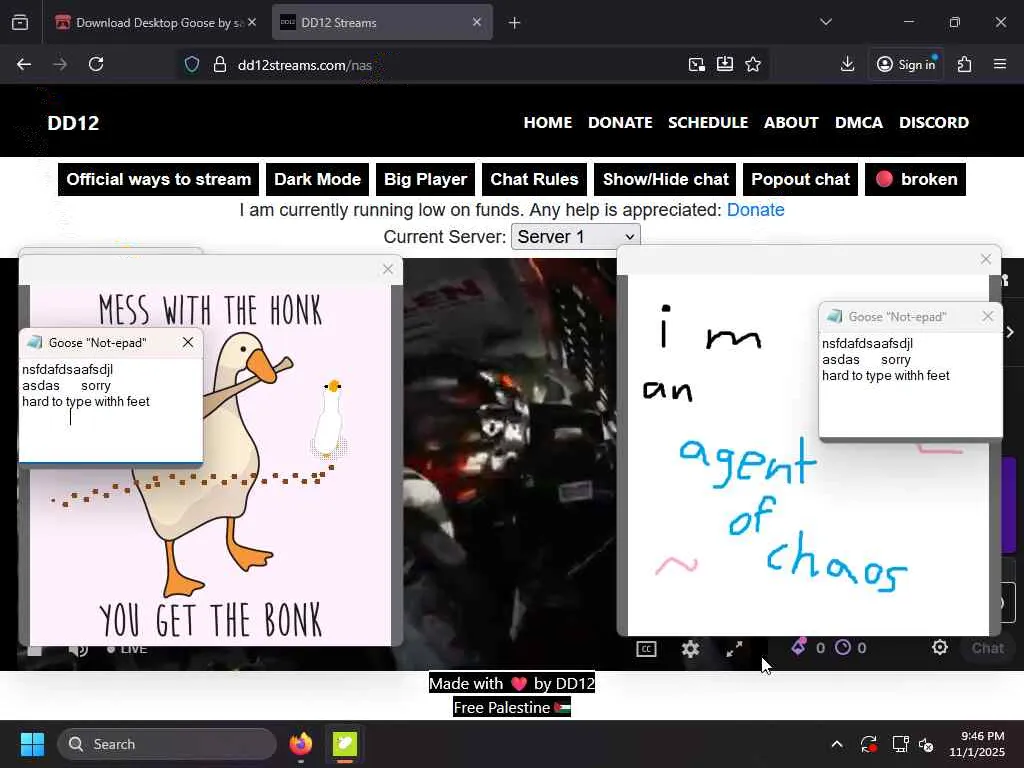Image resolution: width=1024 pixels, height=768 pixels.
Task: Open the Desktop Goose taskbar app
Action: [x=345, y=744]
